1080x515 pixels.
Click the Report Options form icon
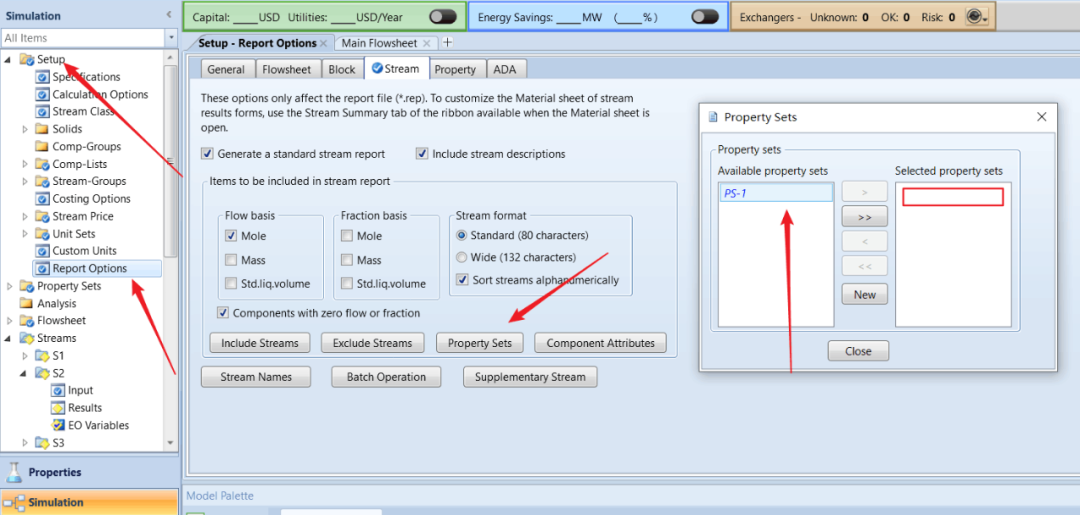click(42, 269)
